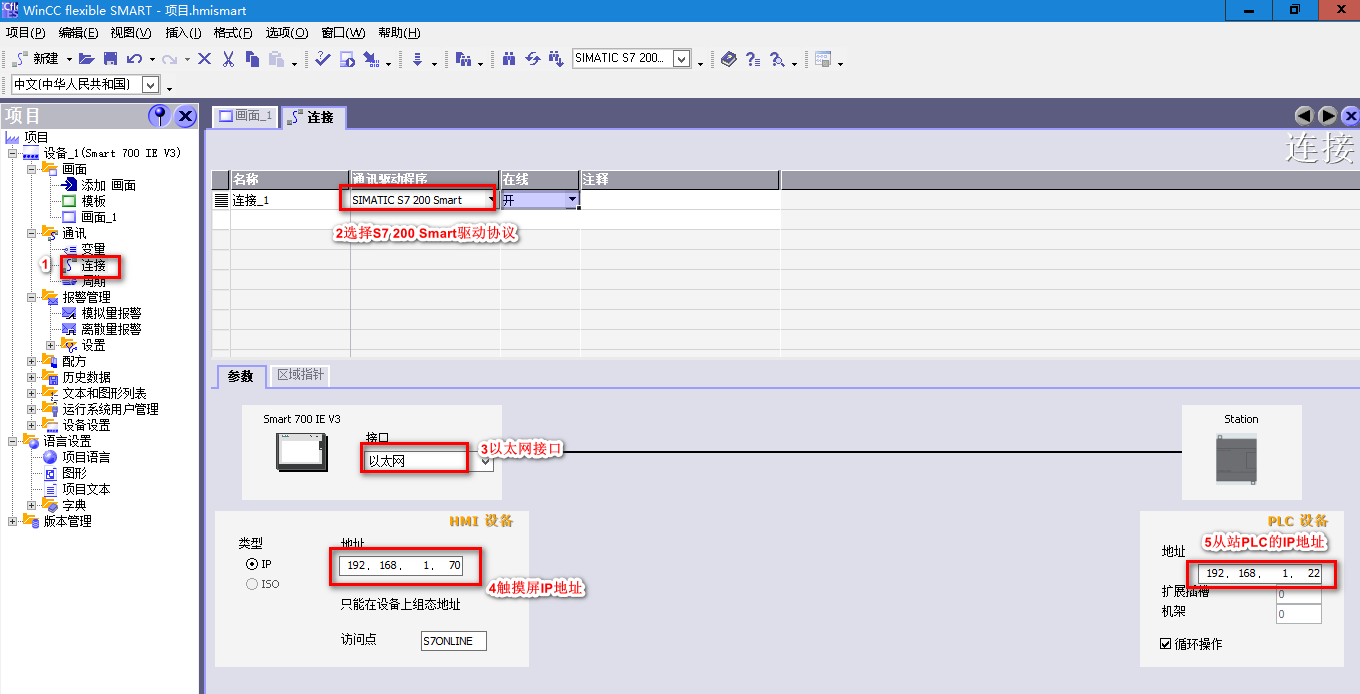The width and height of the screenshot is (1360, 694).
Task: Open the 编辑(E) menu
Action: coord(78,33)
